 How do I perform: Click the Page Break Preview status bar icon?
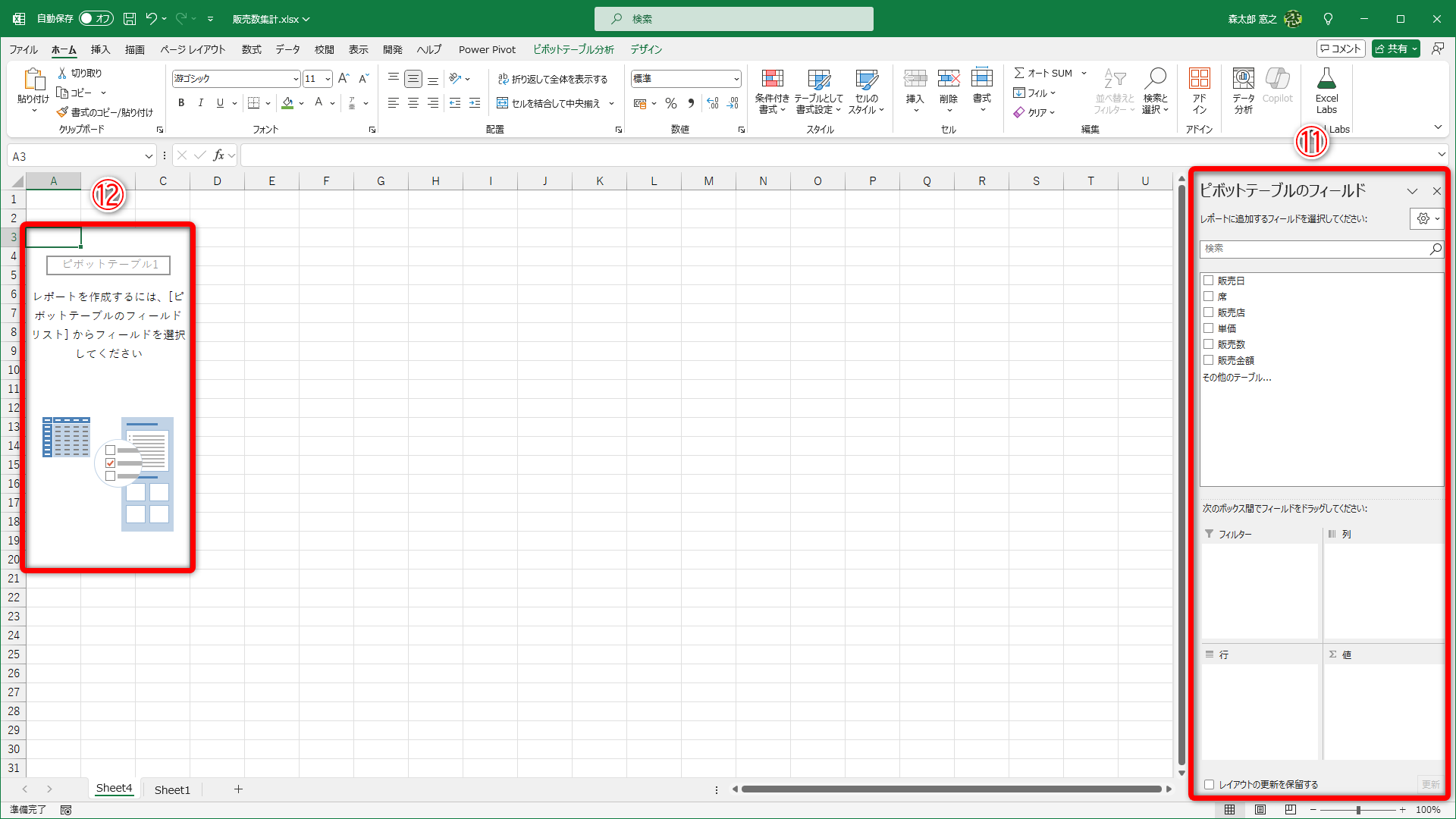pos(1290,809)
